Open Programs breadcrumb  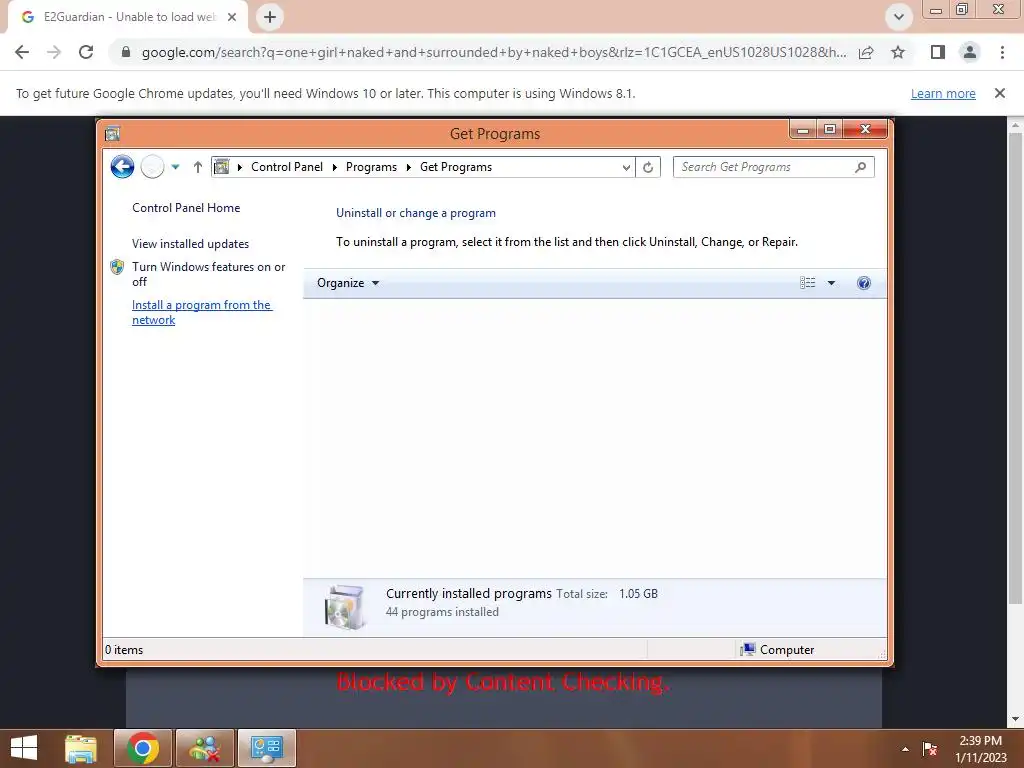coord(371,167)
